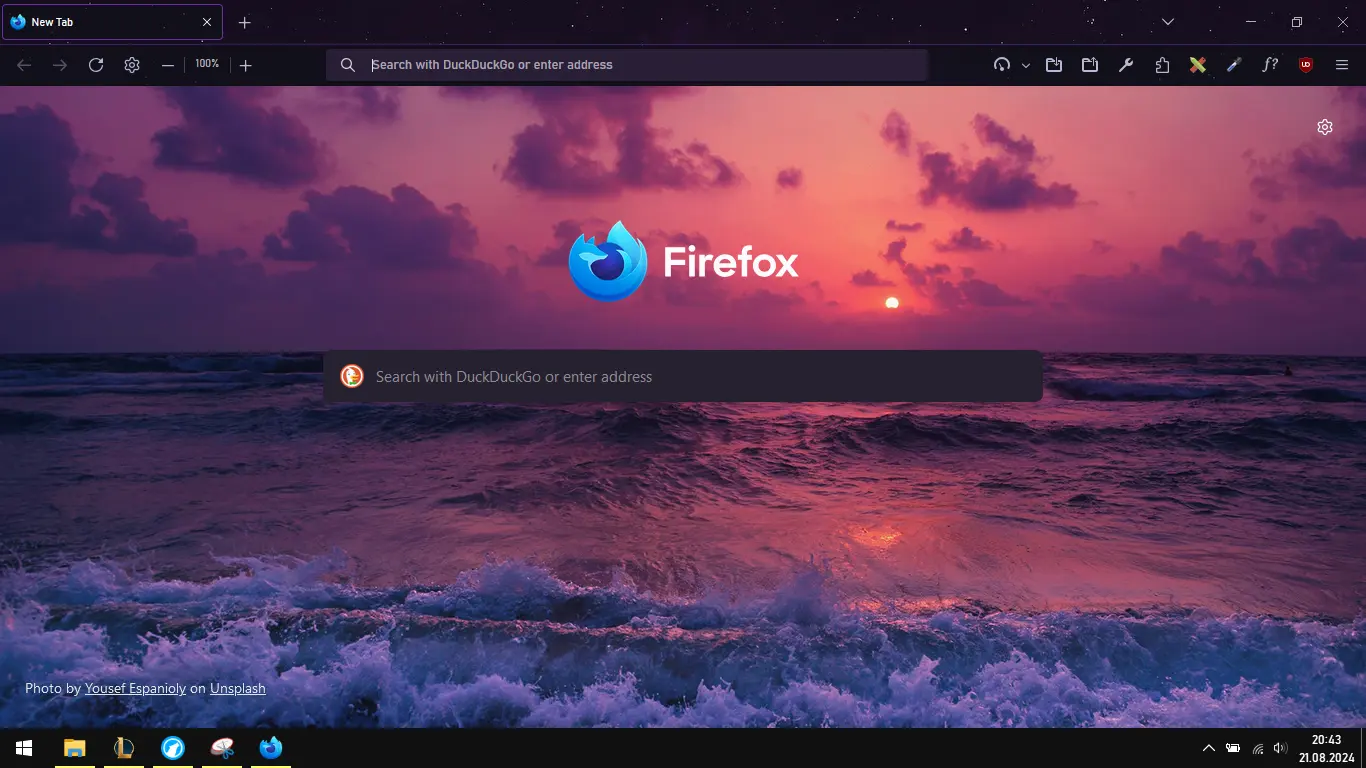The image size is (1366, 768).
Task: Open the Unsplash link
Action: [238, 688]
